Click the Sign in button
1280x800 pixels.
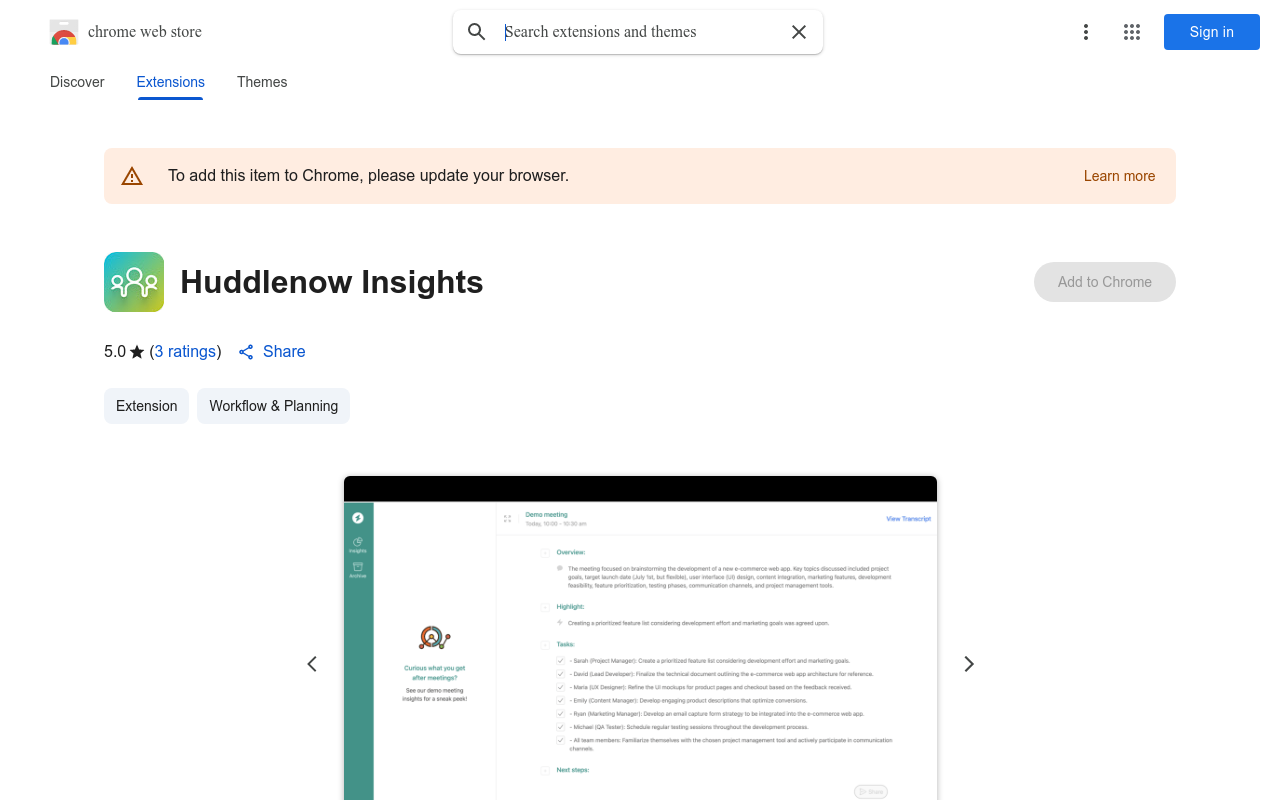pos(1212,32)
